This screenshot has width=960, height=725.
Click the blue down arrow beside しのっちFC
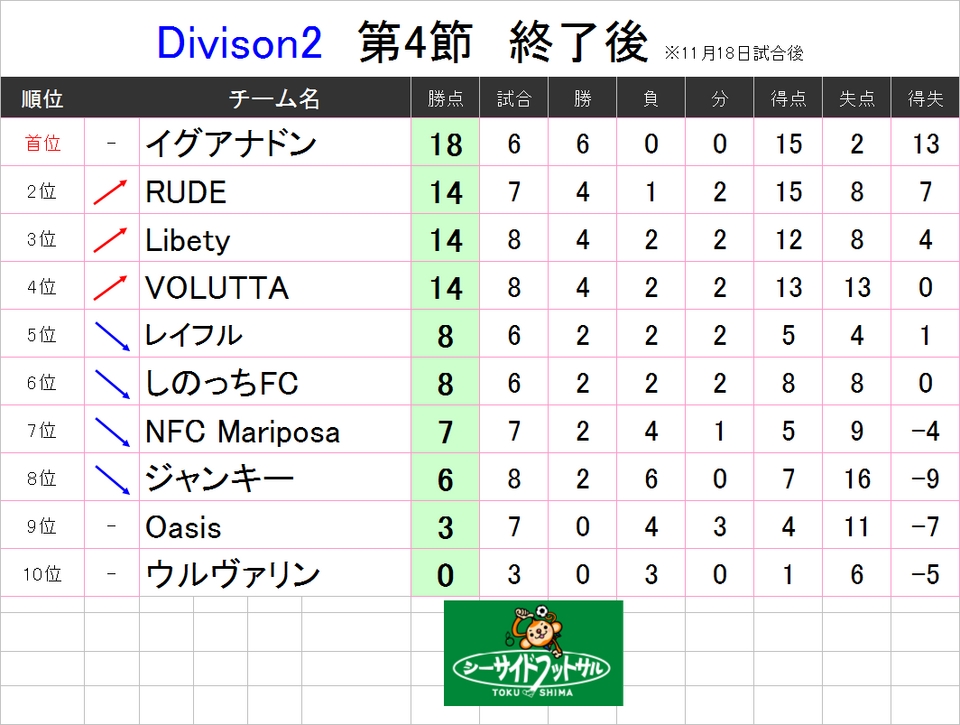(113, 384)
